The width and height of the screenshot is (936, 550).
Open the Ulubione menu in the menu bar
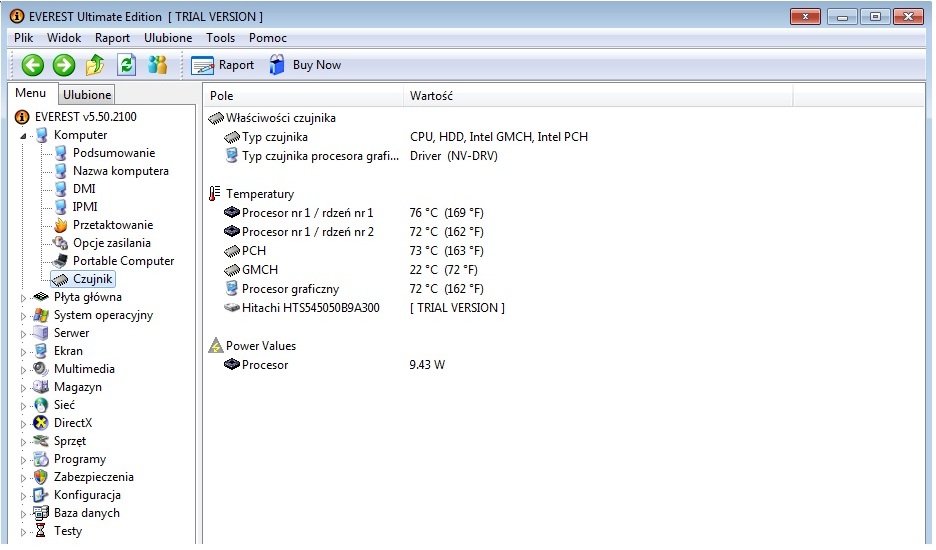(168, 38)
